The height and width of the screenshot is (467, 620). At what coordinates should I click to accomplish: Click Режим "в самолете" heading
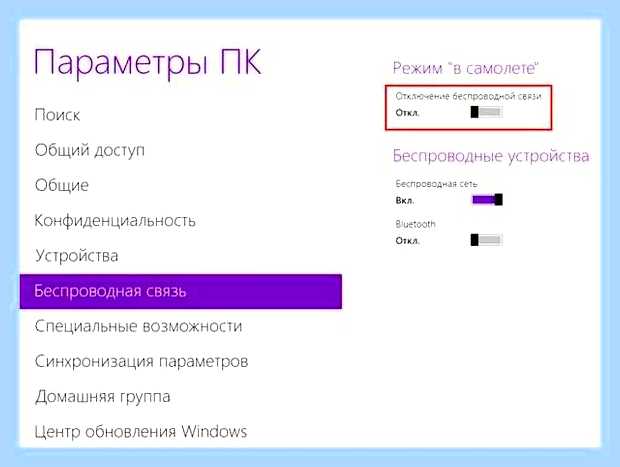pyautogui.click(x=465, y=68)
